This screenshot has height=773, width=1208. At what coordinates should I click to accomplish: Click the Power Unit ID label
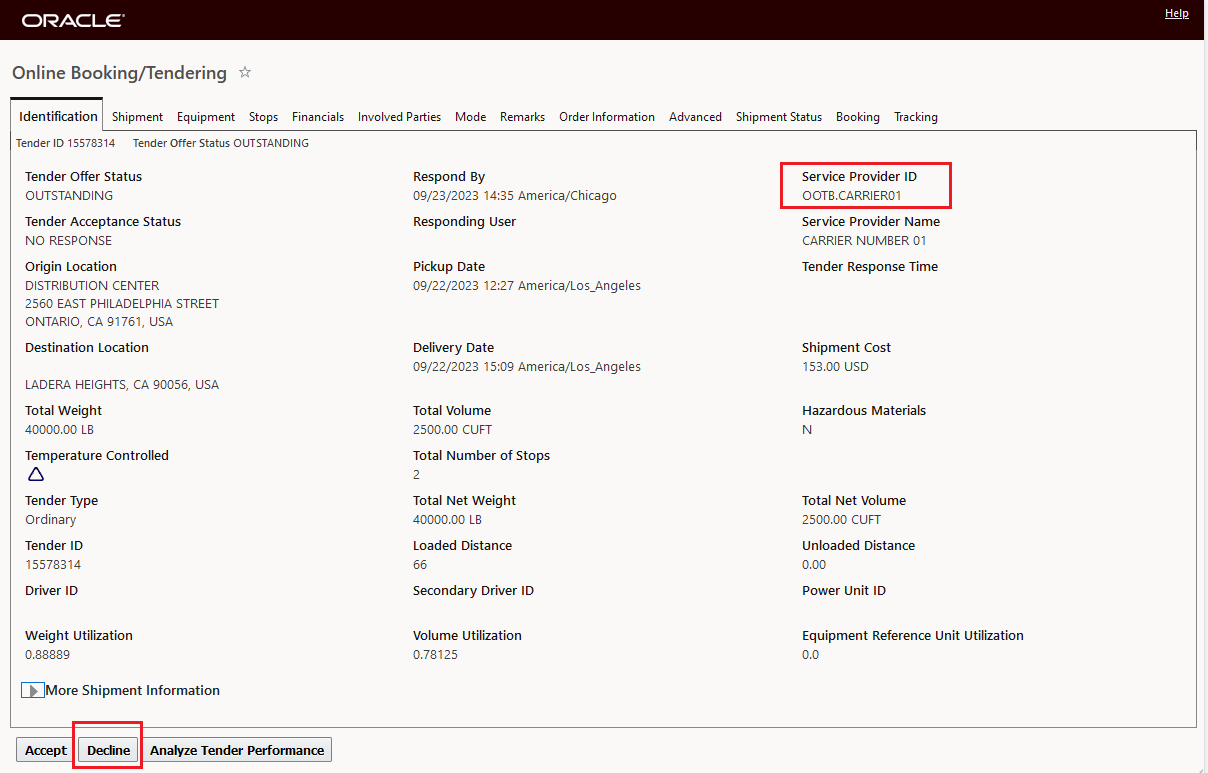[844, 591]
